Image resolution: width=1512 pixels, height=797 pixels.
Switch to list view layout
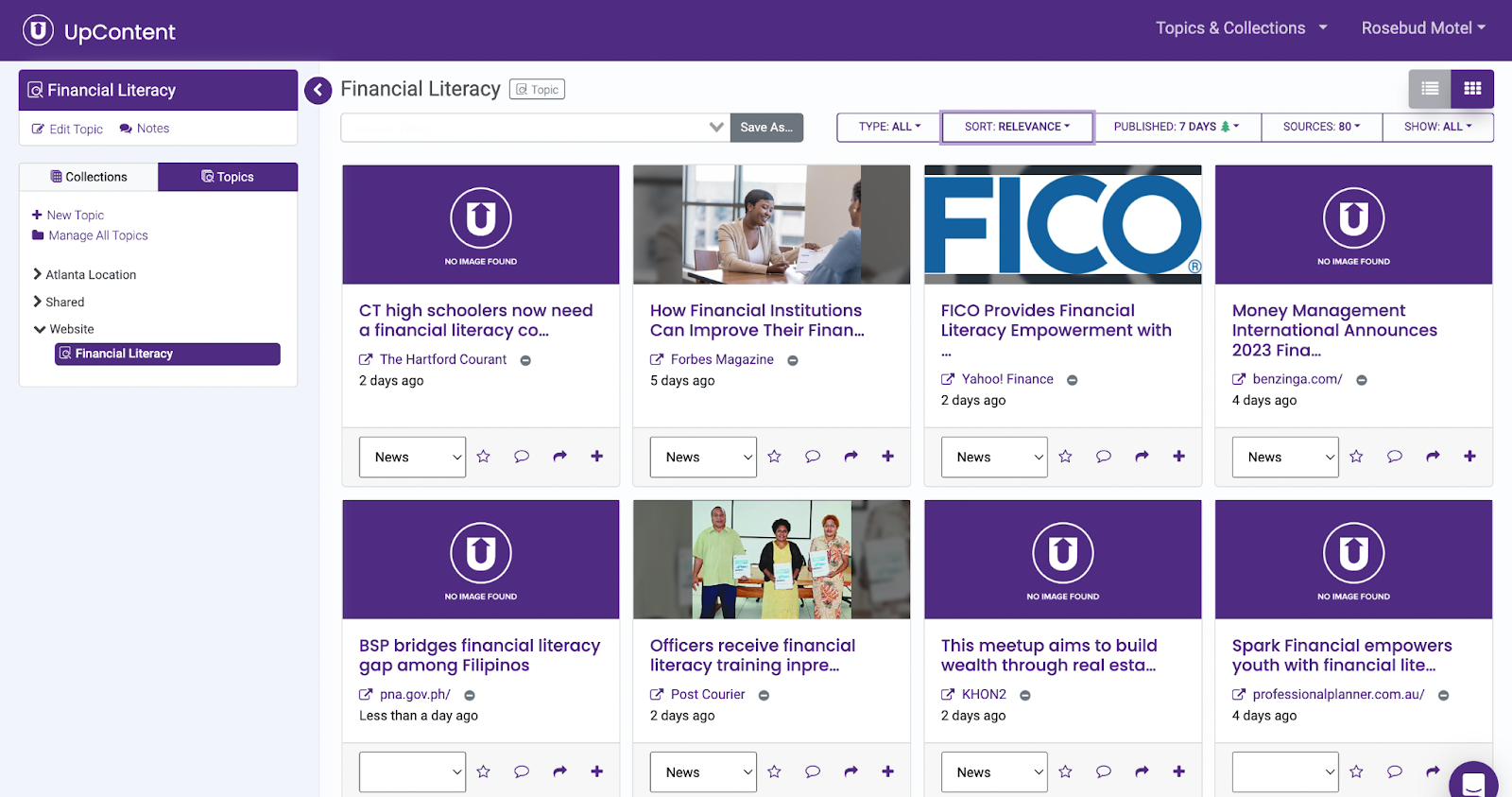pyautogui.click(x=1430, y=89)
